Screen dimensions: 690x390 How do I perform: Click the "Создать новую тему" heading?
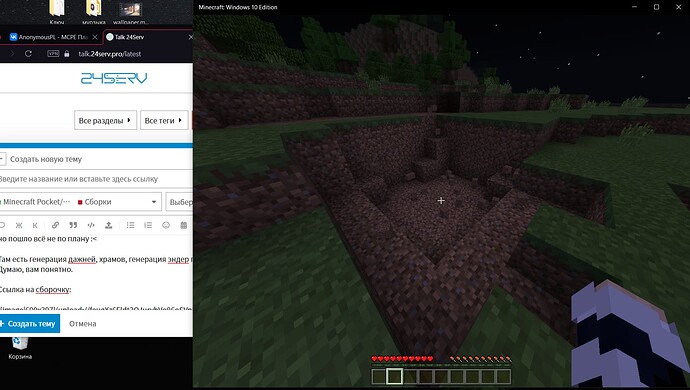pyautogui.click(x=46, y=159)
